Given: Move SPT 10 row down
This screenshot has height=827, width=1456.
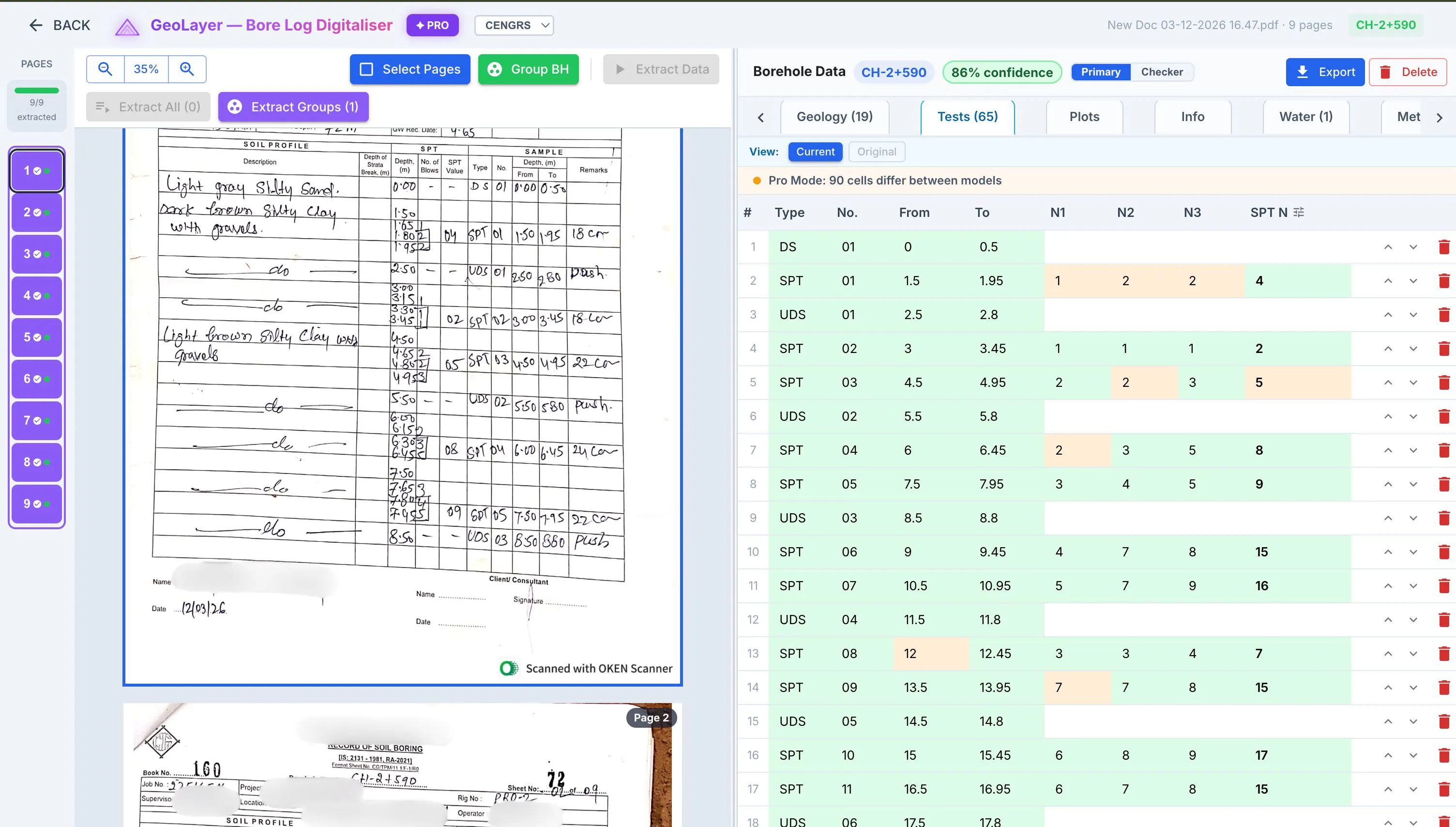Looking at the screenshot, I should [x=1413, y=755].
